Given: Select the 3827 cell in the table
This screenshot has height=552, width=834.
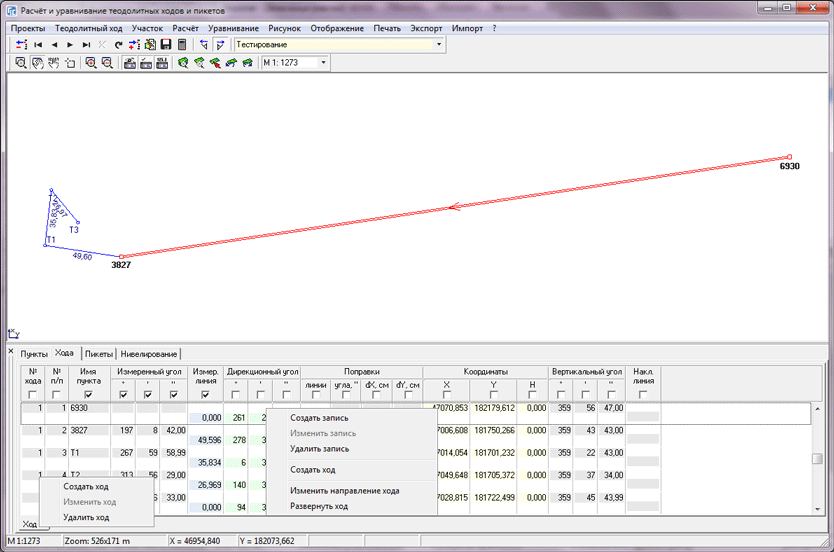Looking at the screenshot, I should tap(89, 430).
